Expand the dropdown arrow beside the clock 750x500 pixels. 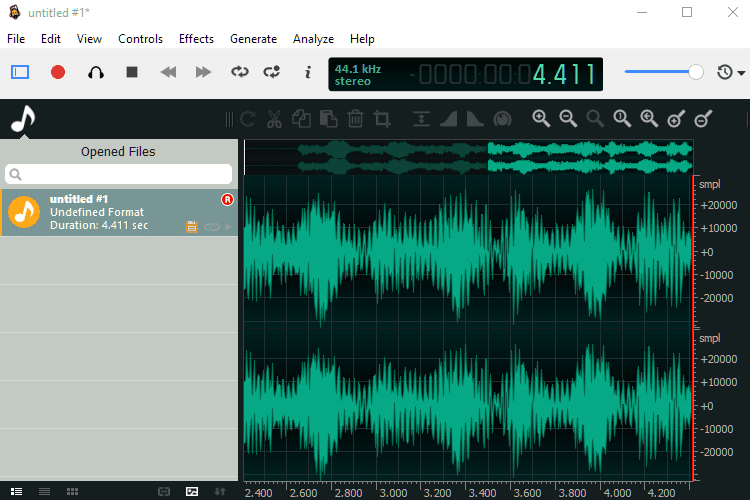tap(741, 73)
